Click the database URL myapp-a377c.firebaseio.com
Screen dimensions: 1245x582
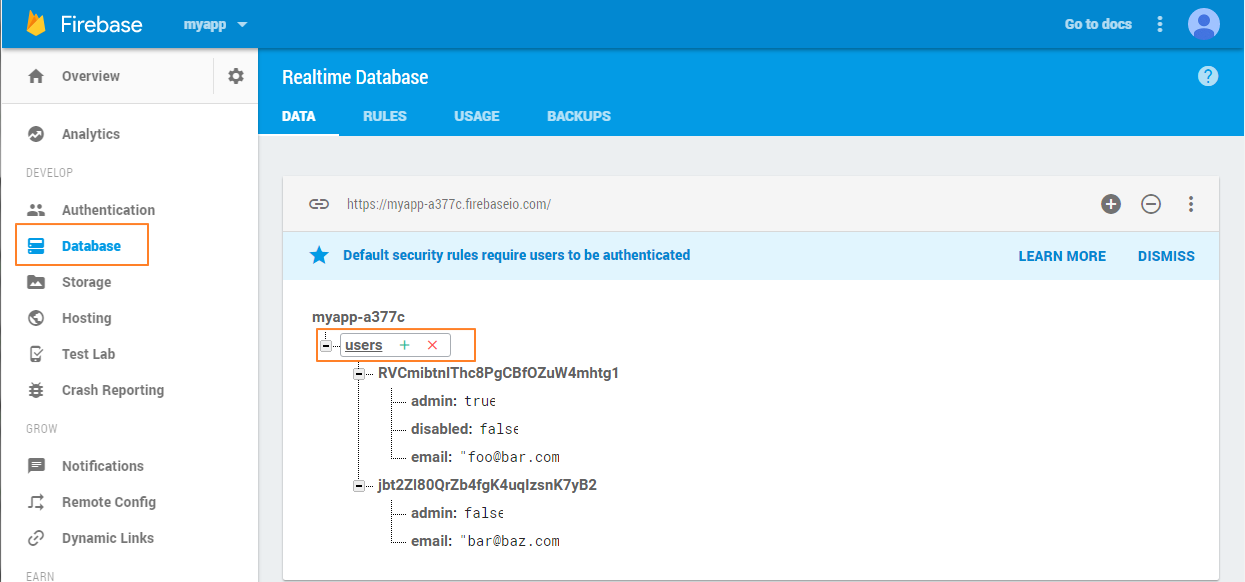point(449,204)
